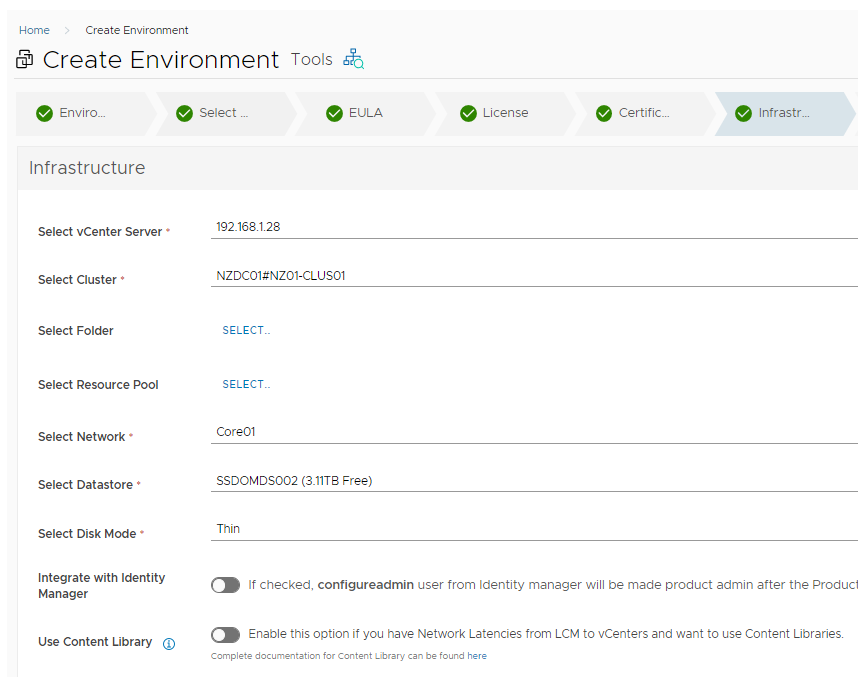Open the Select Cluster dropdown

point(534,276)
